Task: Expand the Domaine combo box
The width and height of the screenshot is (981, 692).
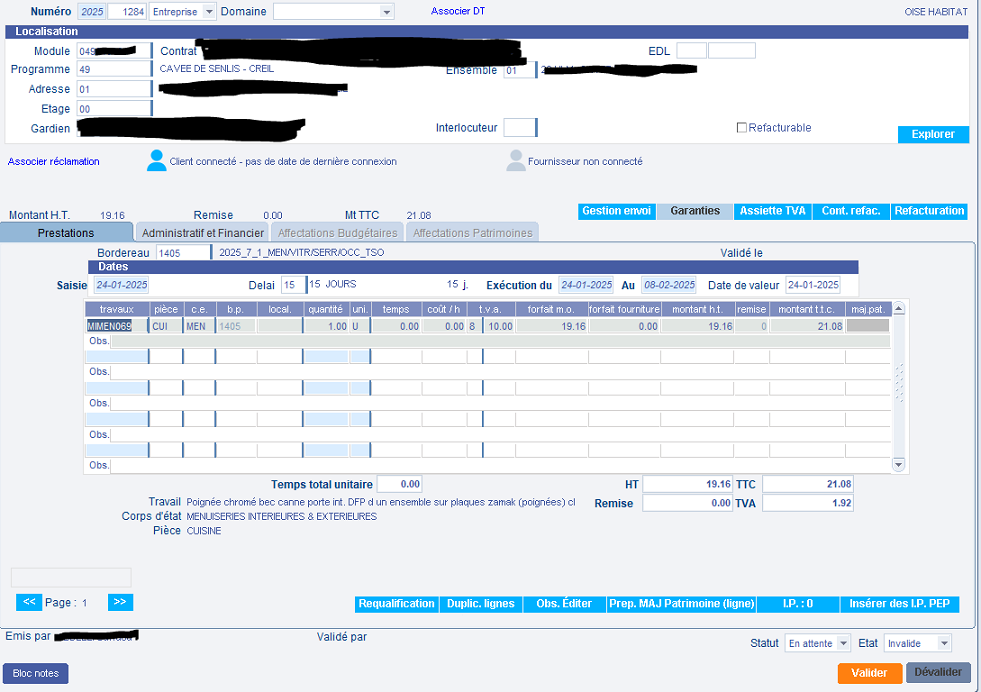Action: coord(387,12)
